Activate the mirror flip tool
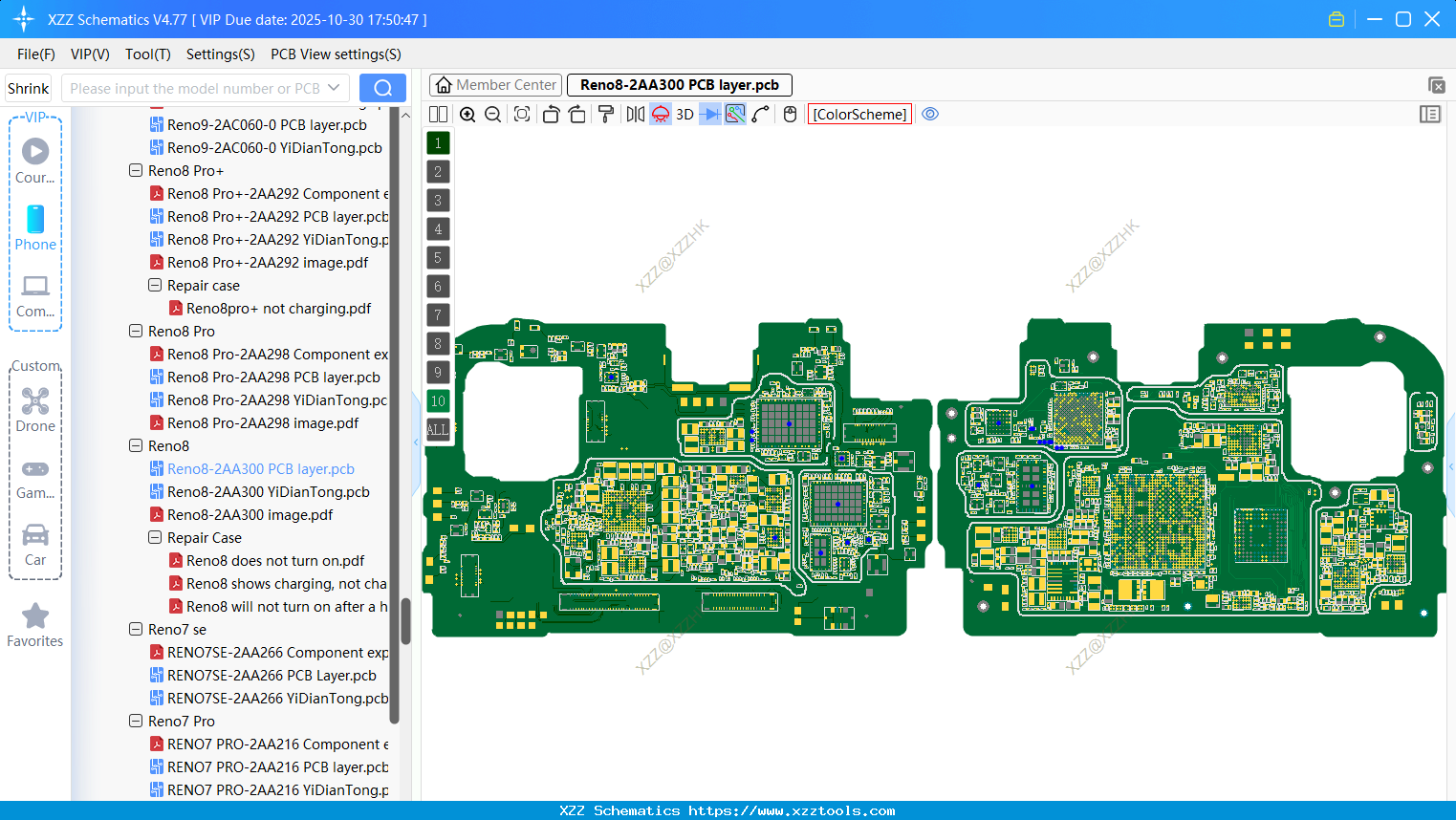Image resolution: width=1456 pixels, height=820 pixels. (635, 114)
